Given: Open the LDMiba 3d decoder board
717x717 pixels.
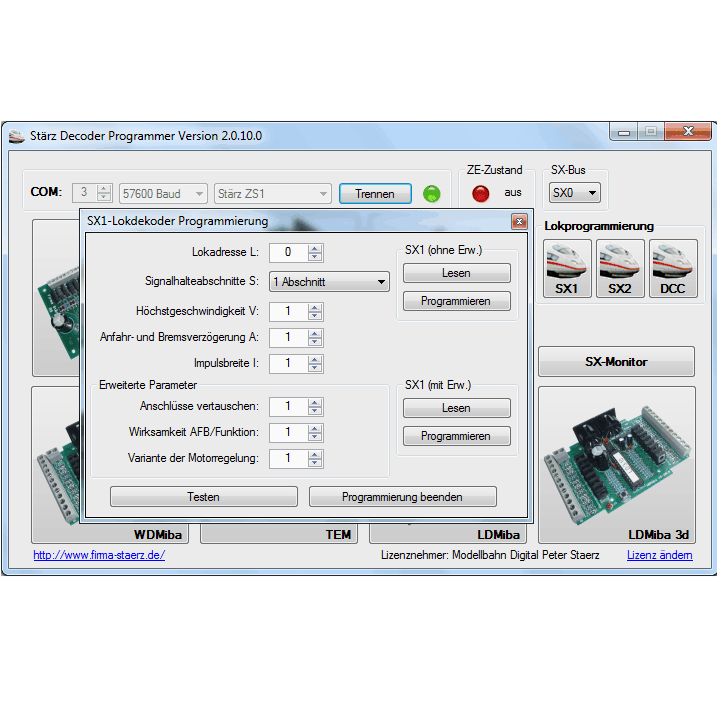Looking at the screenshot, I should click(616, 465).
